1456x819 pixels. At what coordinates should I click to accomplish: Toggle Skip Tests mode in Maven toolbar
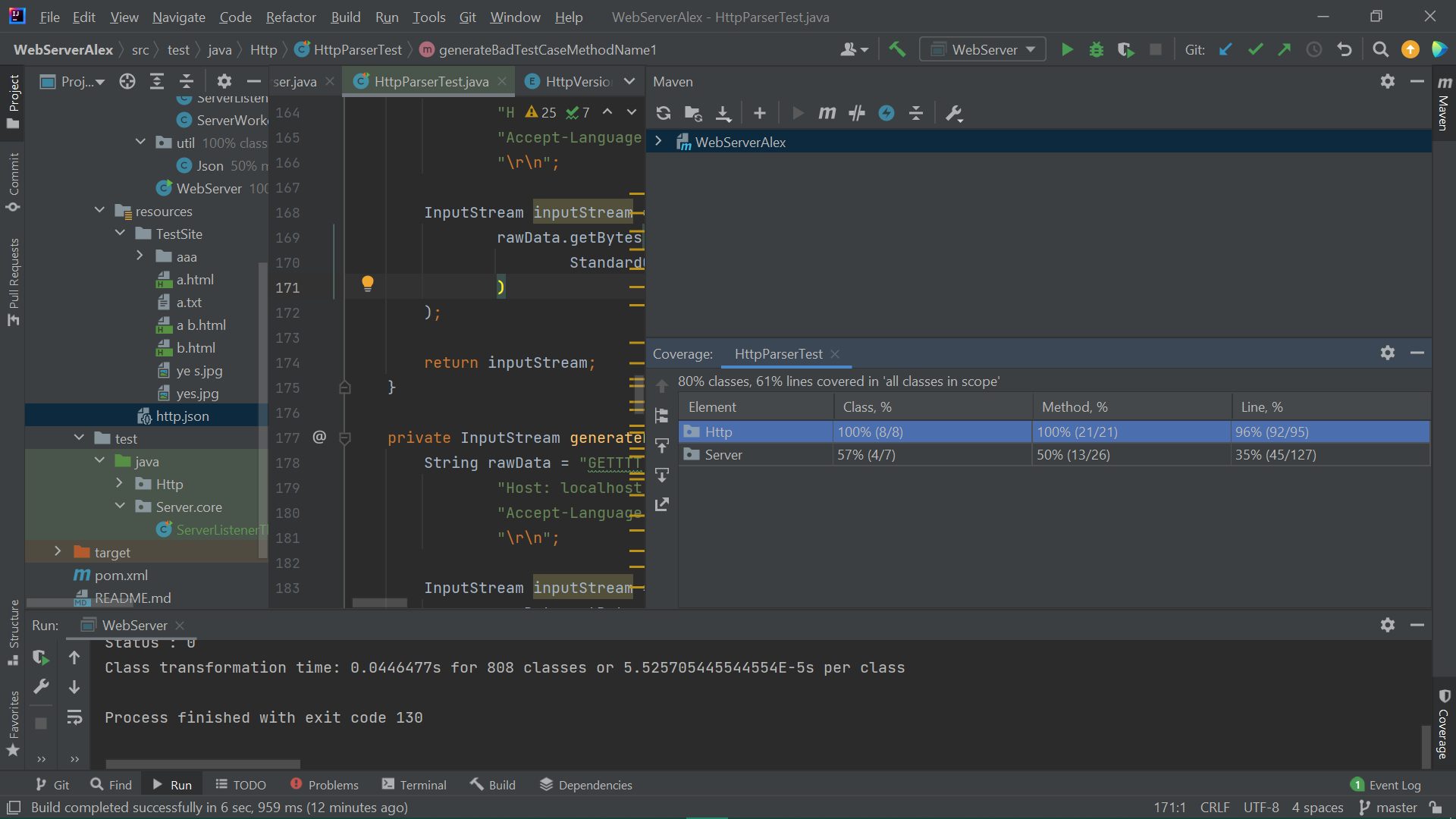click(x=857, y=112)
